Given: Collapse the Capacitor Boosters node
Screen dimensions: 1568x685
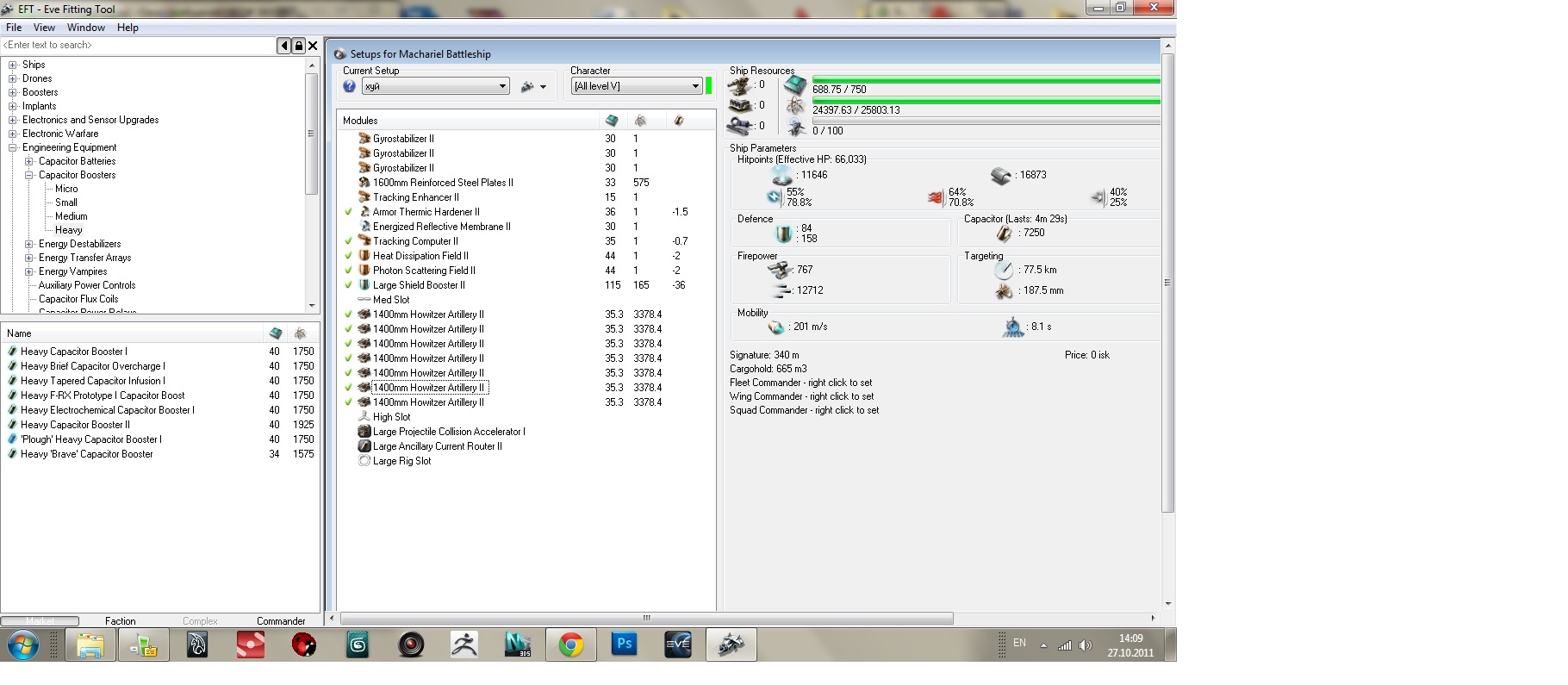Looking at the screenshot, I should [29, 175].
